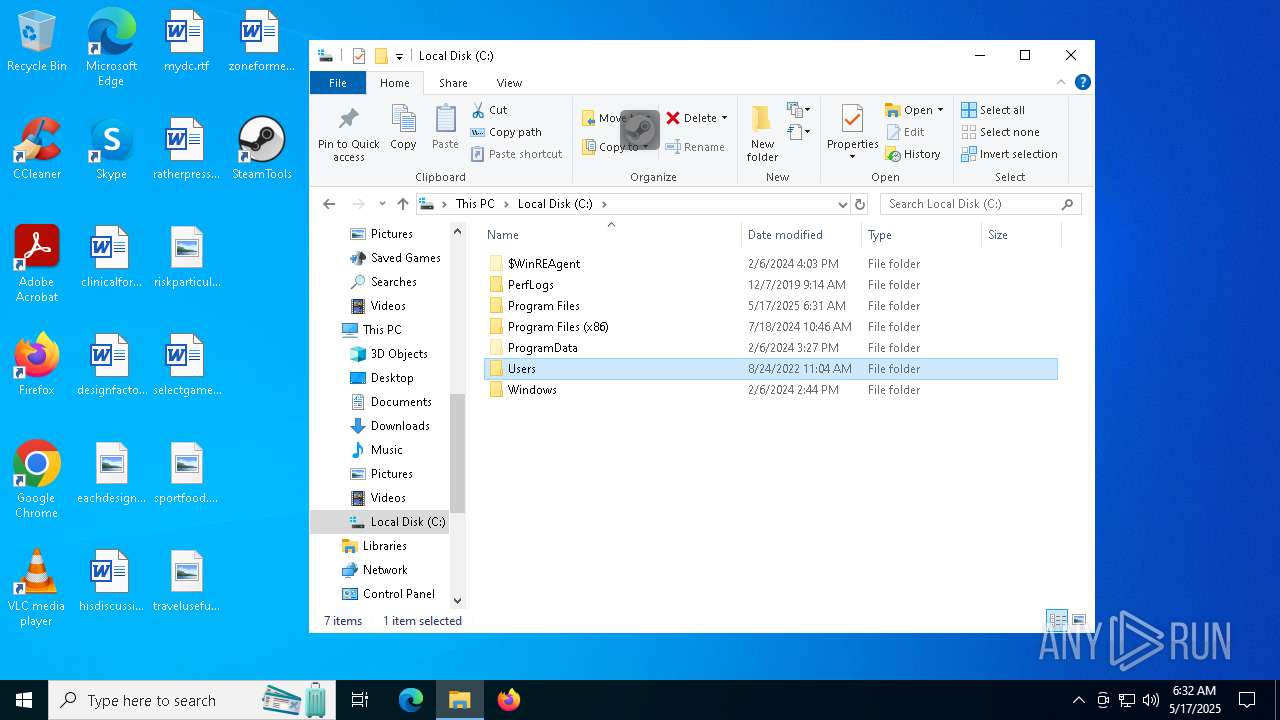Viewport: 1280px width, 720px height.
Task: Create a New folder
Action: coord(762,133)
